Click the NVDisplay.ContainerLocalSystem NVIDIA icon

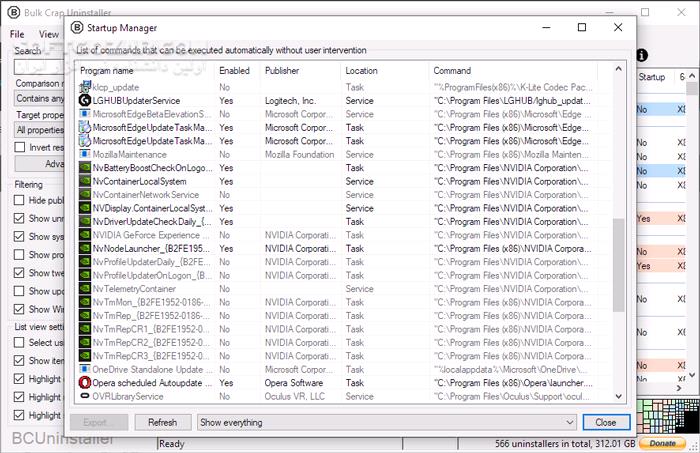click(x=85, y=208)
